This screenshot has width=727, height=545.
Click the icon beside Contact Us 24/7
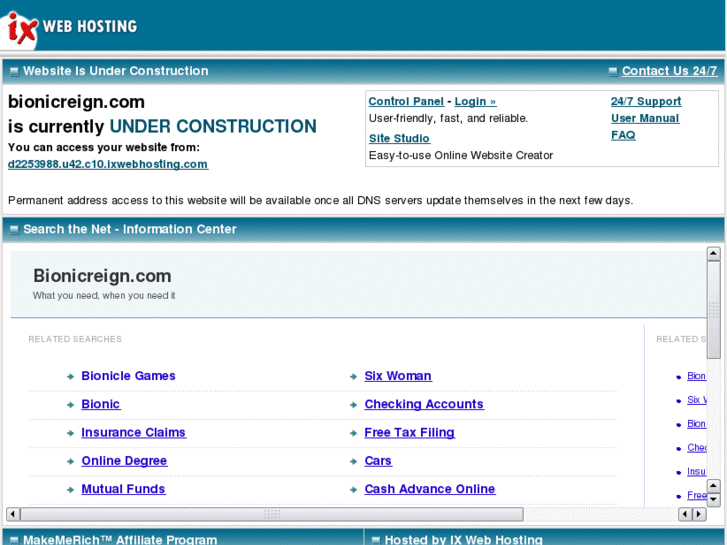(613, 71)
